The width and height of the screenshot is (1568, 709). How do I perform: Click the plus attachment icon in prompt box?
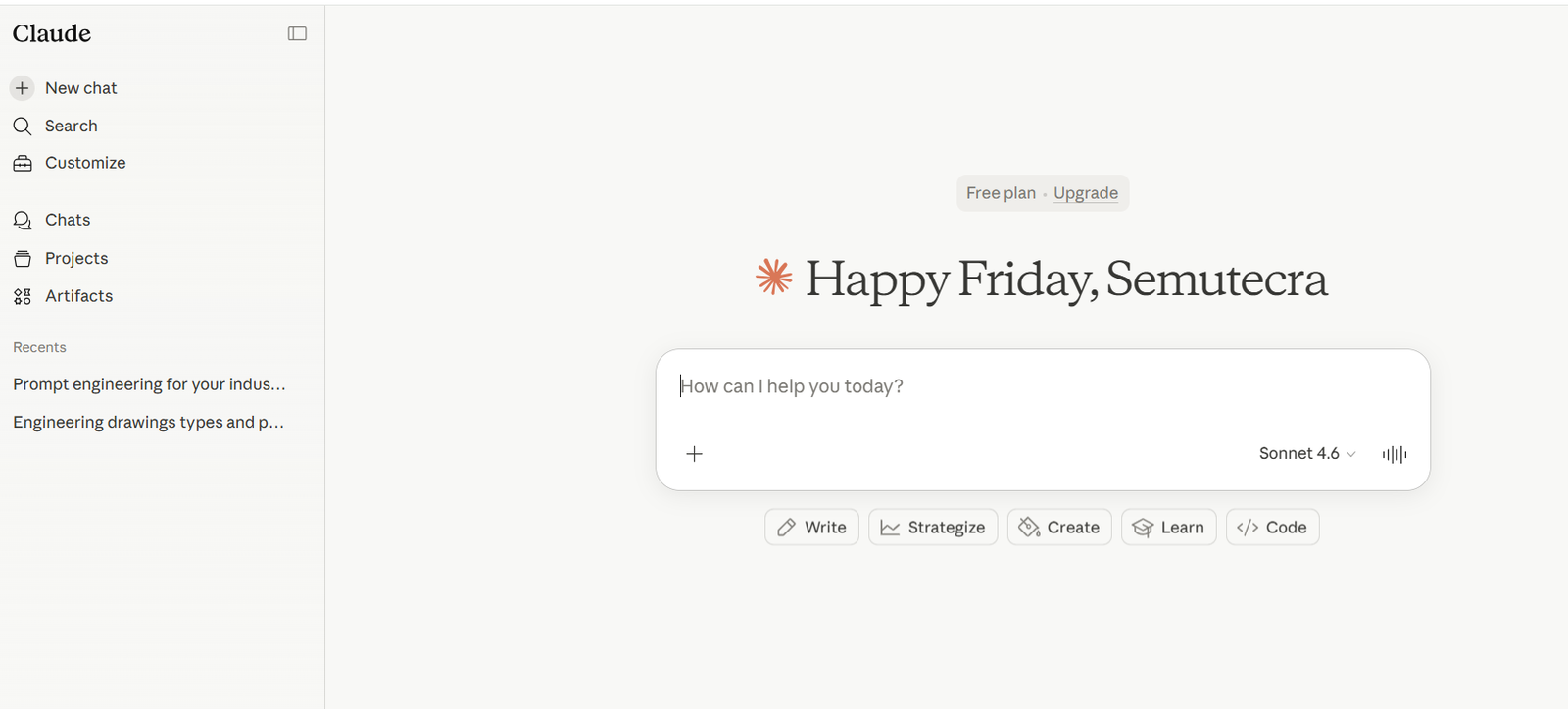click(694, 454)
